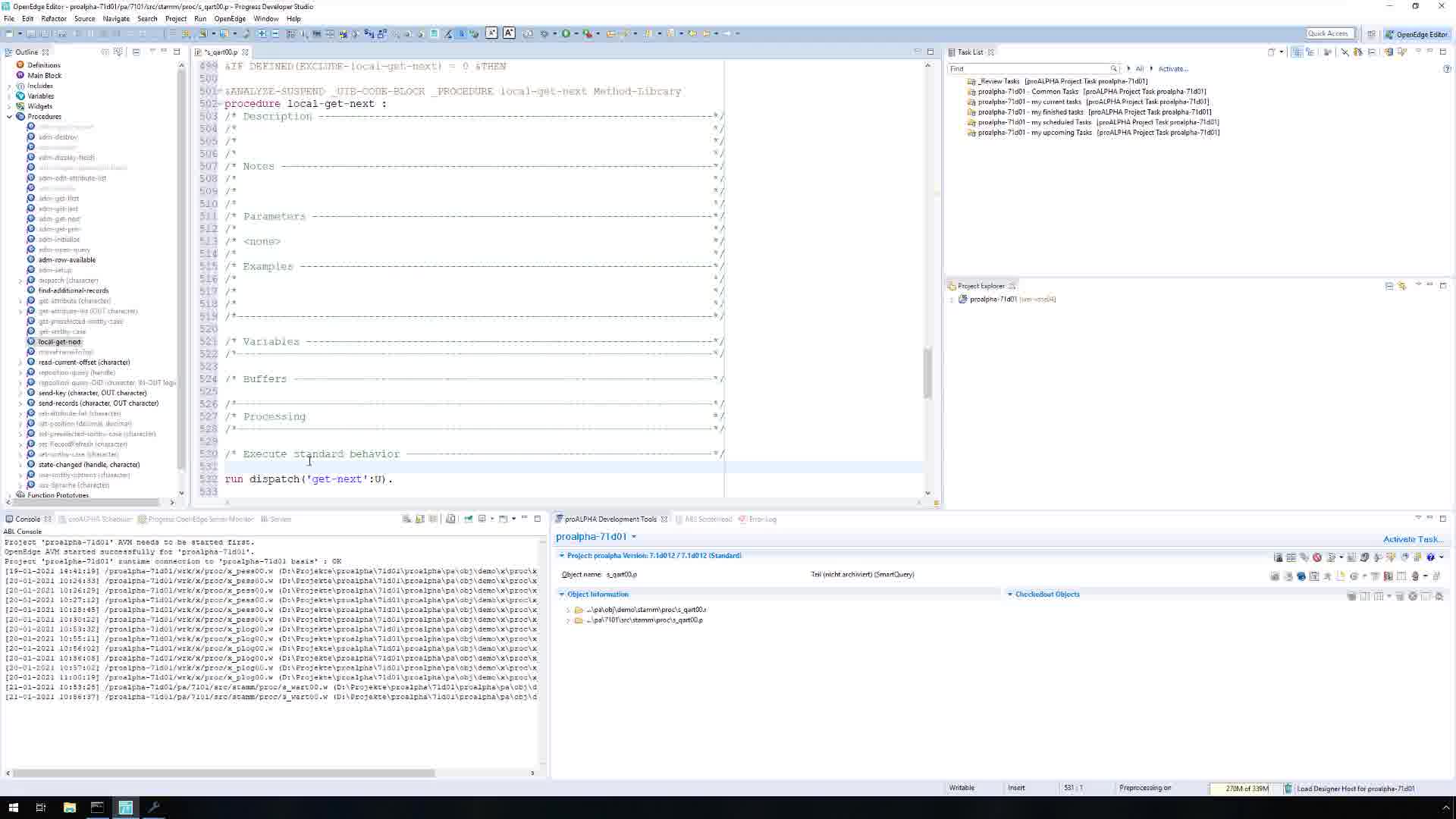This screenshot has width=1456, height=819.
Task: Click the trash can garbage collector icon
Action: (x=1288, y=789)
